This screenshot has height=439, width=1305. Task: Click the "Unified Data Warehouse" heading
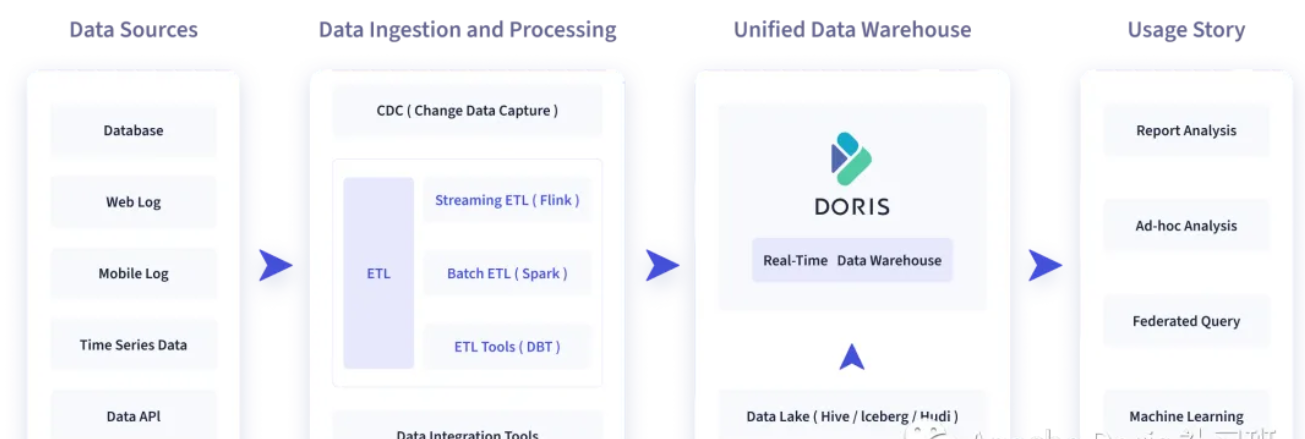(852, 30)
